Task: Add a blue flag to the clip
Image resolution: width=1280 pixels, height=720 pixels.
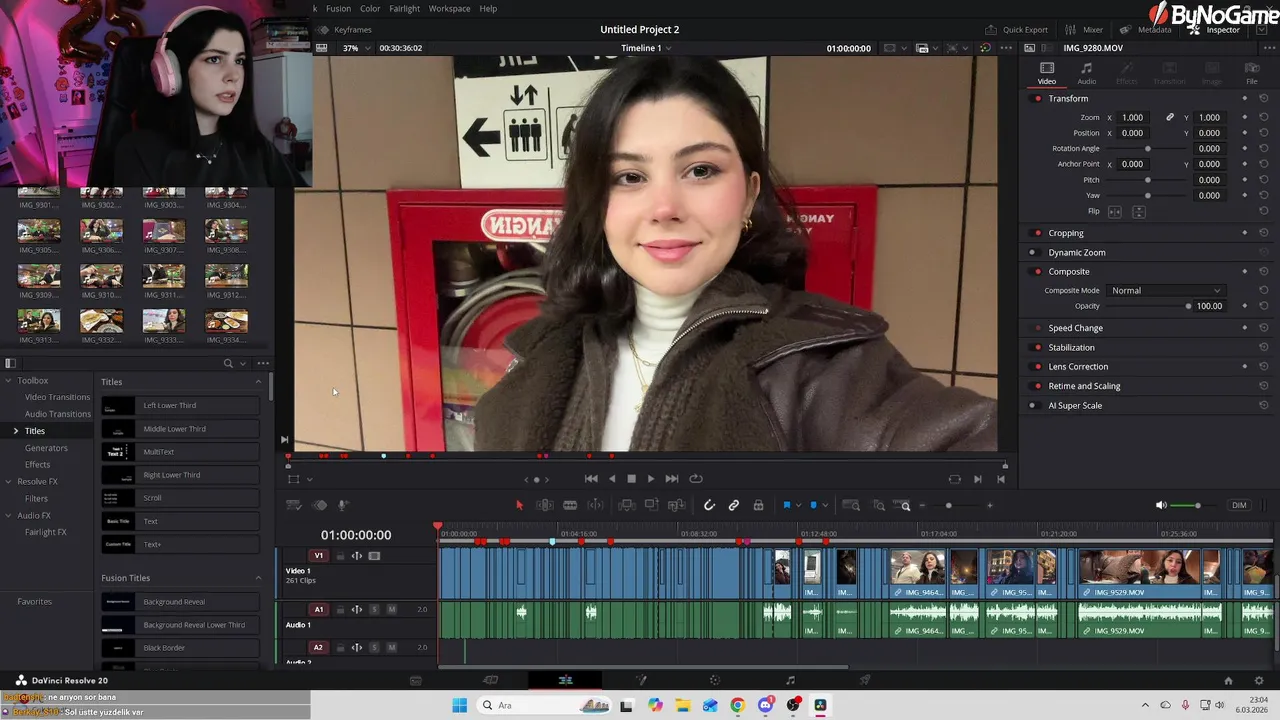Action: 786,505
